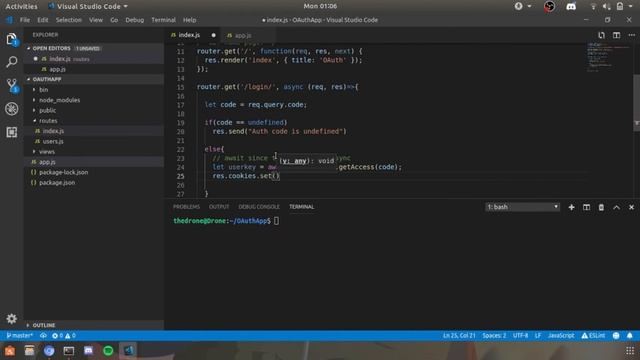Open the clock and calendar menu

tap(320, 6)
